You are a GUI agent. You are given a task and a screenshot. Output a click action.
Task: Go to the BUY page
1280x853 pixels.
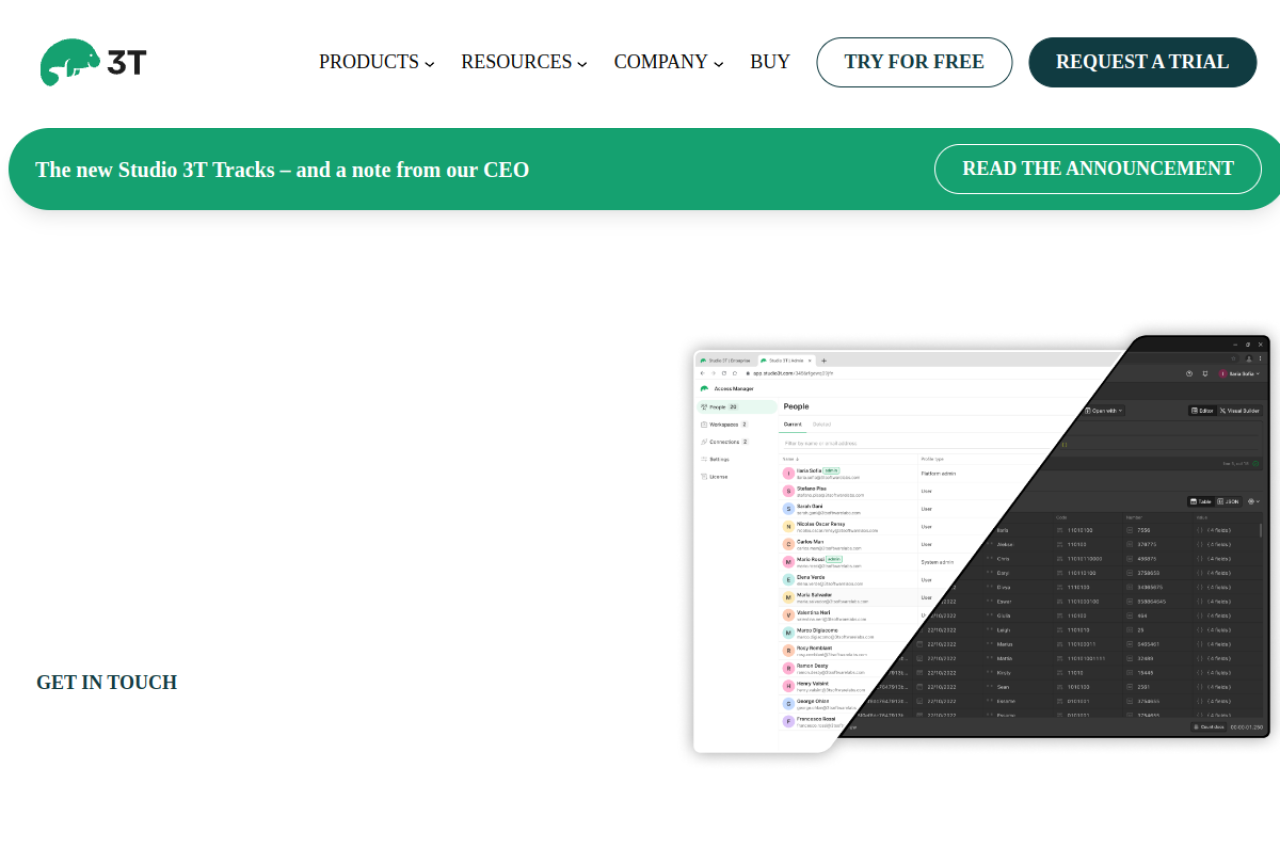[770, 62]
